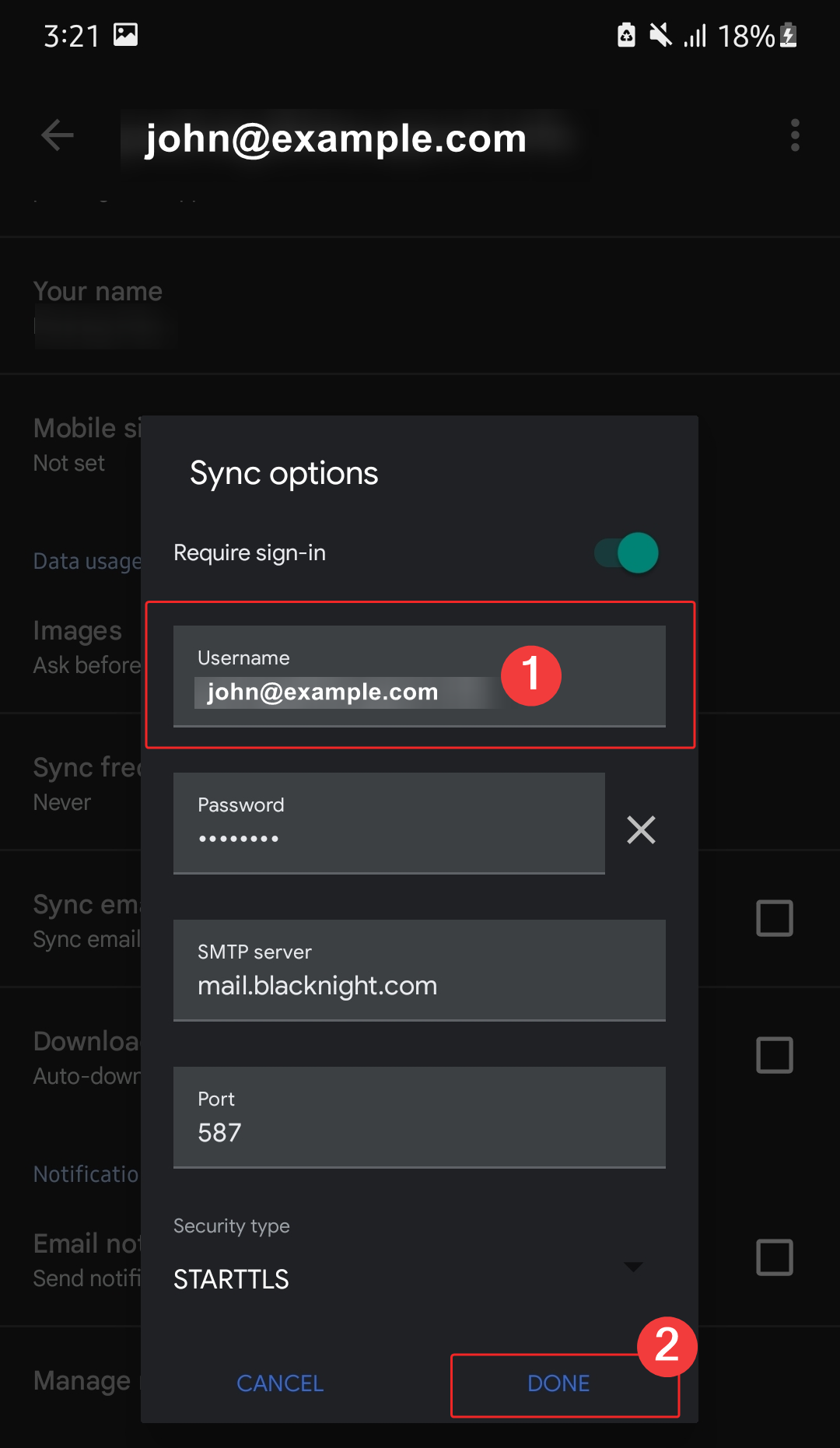Open the Security type dropdown arrow
Viewport: 840px width, 1448px height.
point(633,1267)
